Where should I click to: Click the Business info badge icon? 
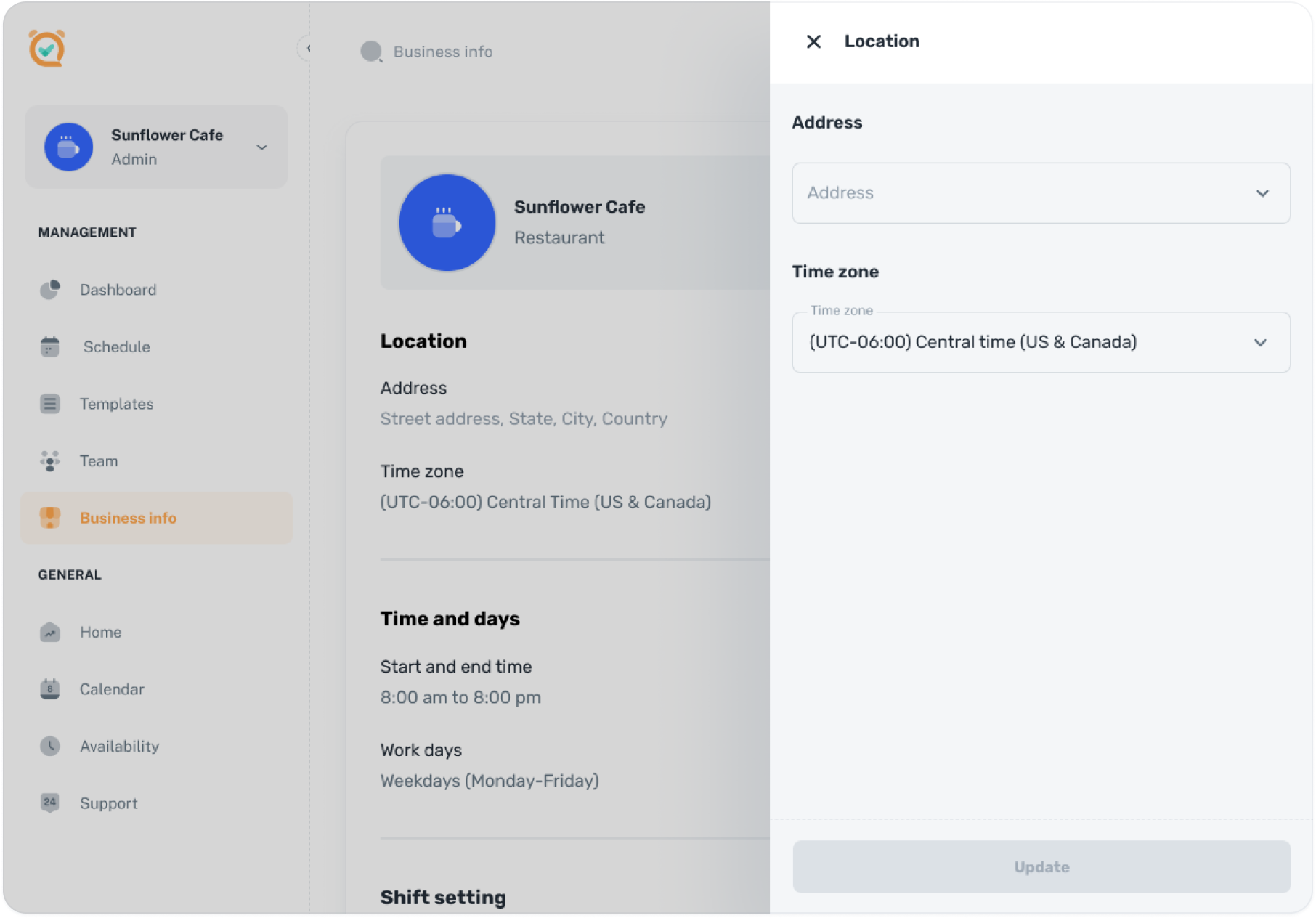point(49,517)
